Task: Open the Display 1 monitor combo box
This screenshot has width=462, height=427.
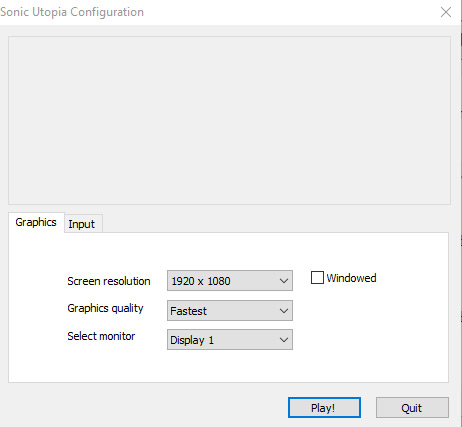Action: click(230, 340)
